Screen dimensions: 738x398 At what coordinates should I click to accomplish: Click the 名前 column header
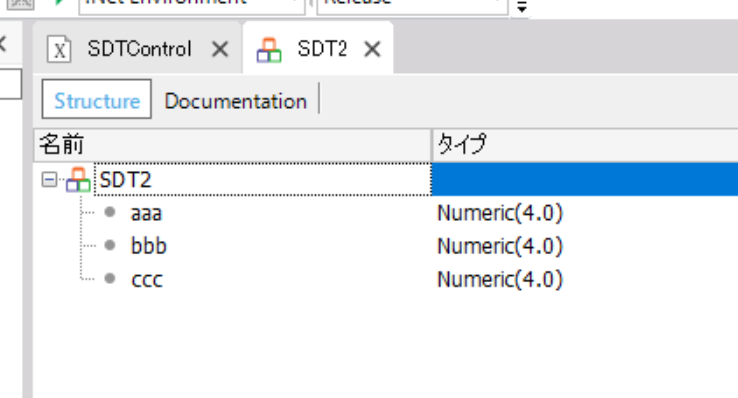233,144
